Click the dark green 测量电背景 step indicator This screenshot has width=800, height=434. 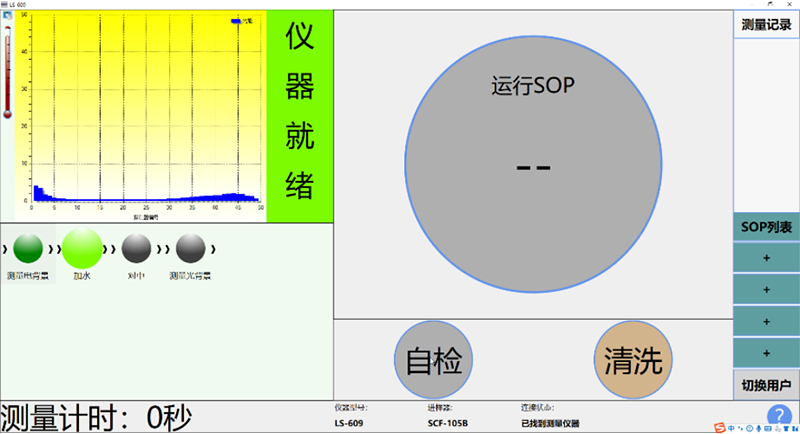click(x=28, y=248)
